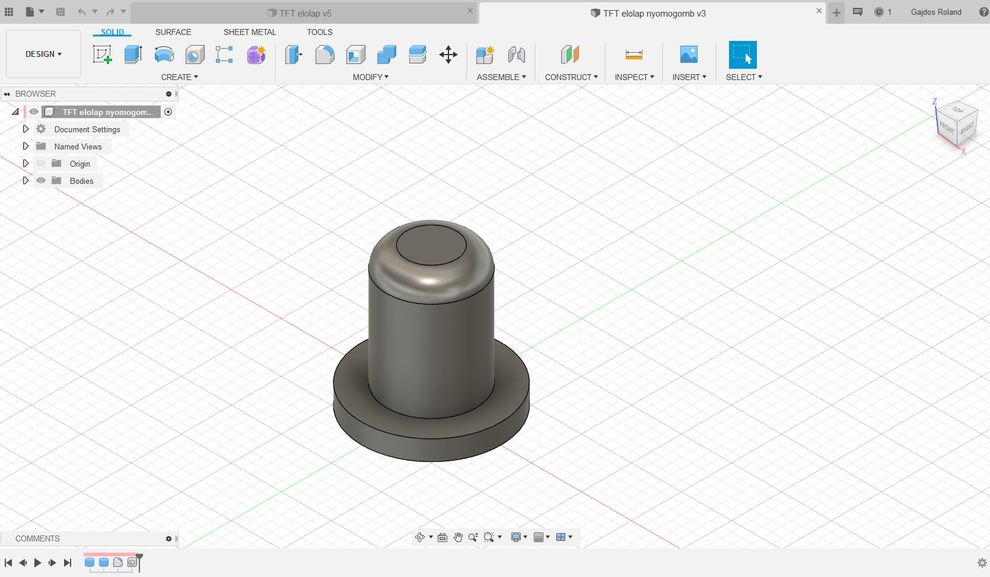Activate the Shell tool
Image resolution: width=990 pixels, height=577 pixels.
click(356, 55)
